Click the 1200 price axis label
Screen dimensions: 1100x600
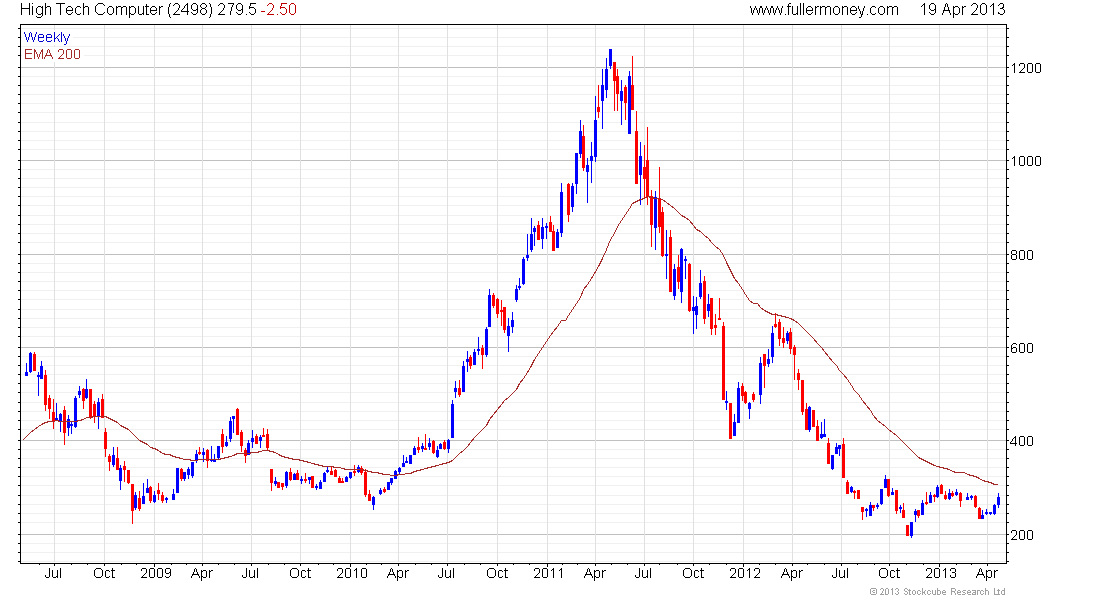coord(1026,69)
